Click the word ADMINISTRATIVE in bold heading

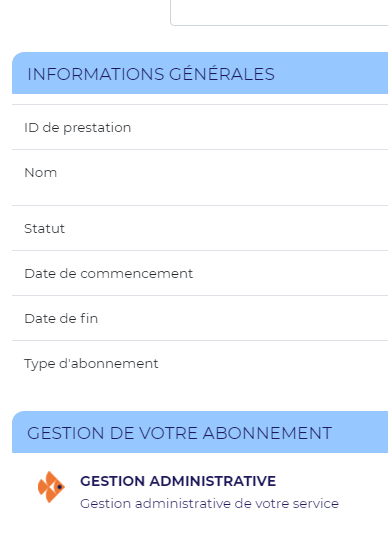pyautogui.click(x=213, y=481)
